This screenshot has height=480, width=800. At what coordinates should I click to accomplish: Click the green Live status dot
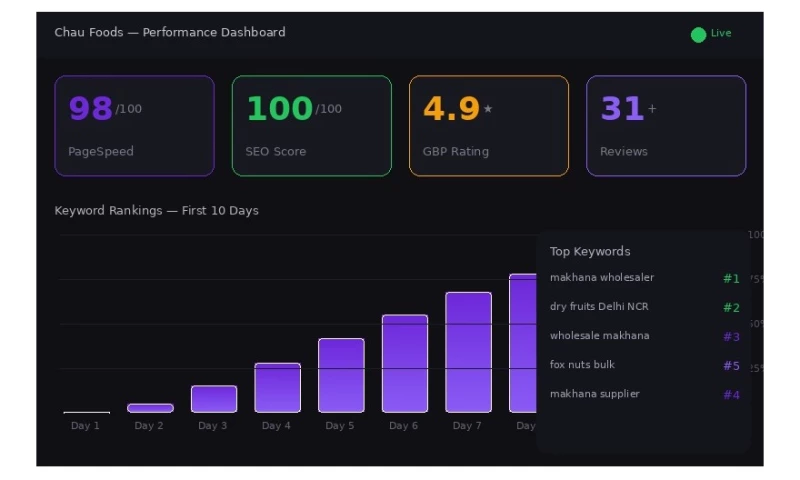pos(698,35)
